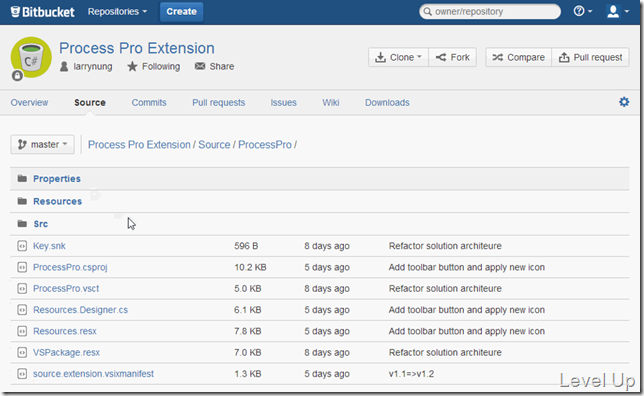Focus the owner/repository search field
644x396 pixels.
click(x=490, y=12)
